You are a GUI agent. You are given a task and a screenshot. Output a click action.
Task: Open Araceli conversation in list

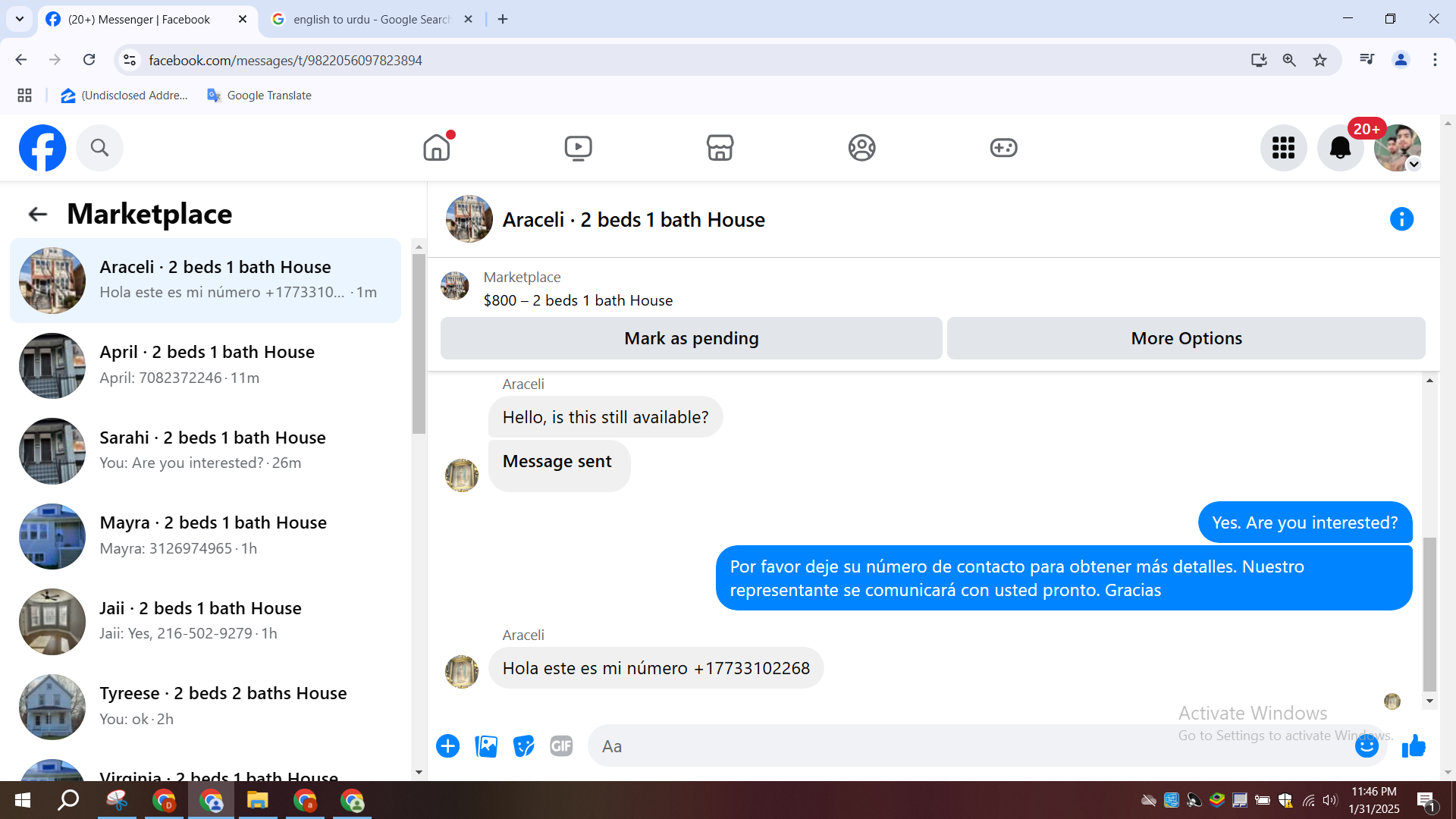(x=206, y=281)
